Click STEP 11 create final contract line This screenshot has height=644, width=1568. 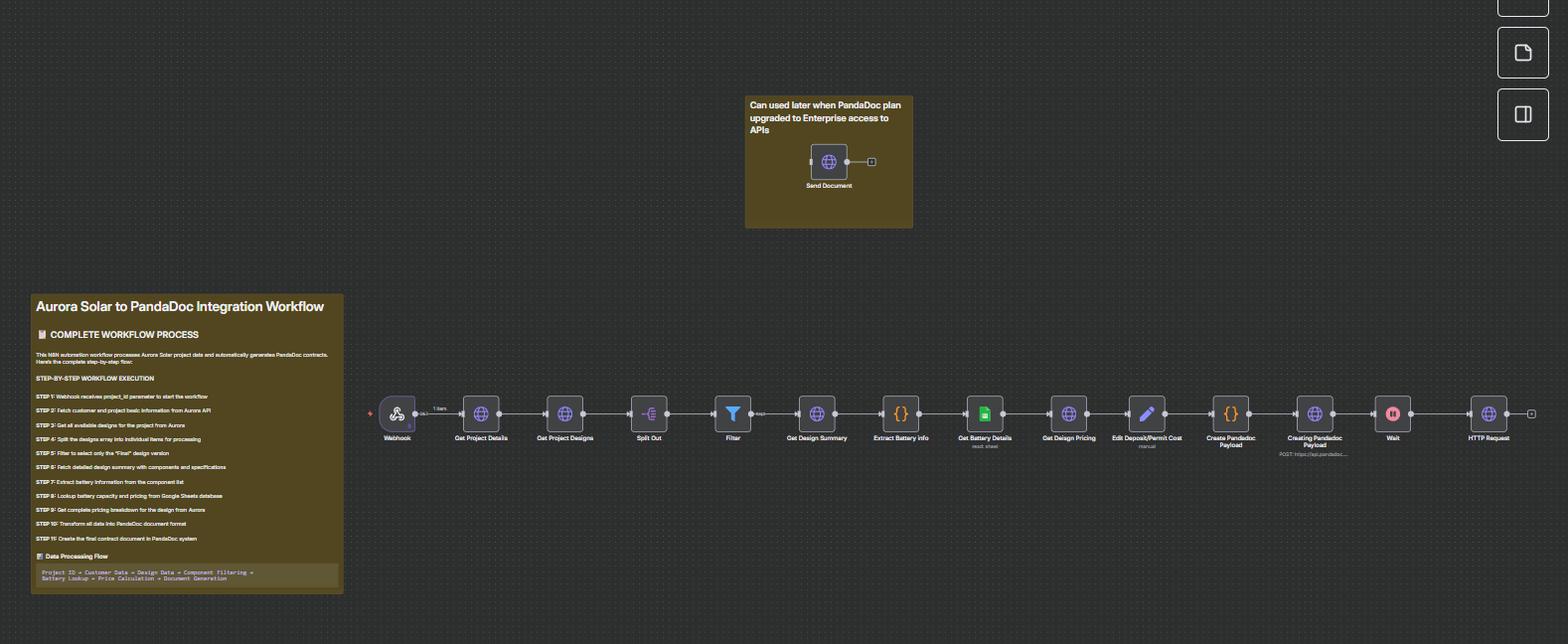point(116,539)
